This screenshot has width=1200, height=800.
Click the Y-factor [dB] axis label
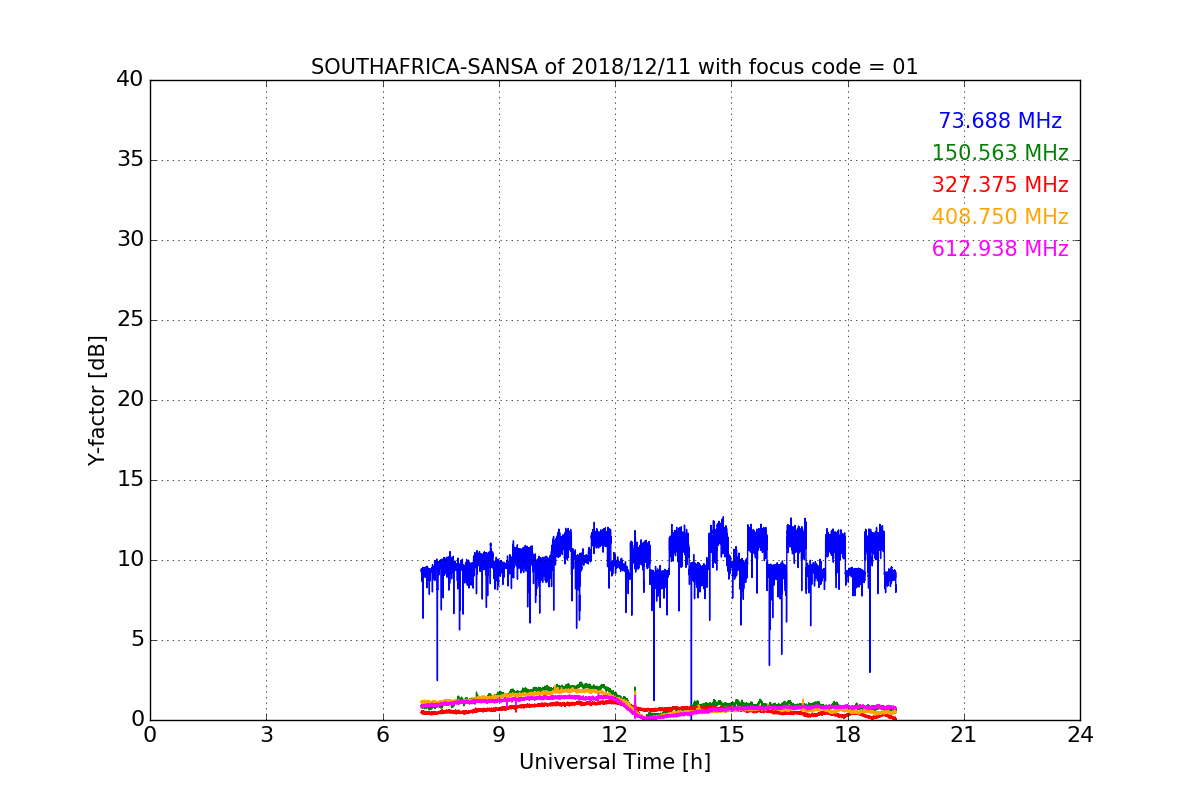coord(97,400)
